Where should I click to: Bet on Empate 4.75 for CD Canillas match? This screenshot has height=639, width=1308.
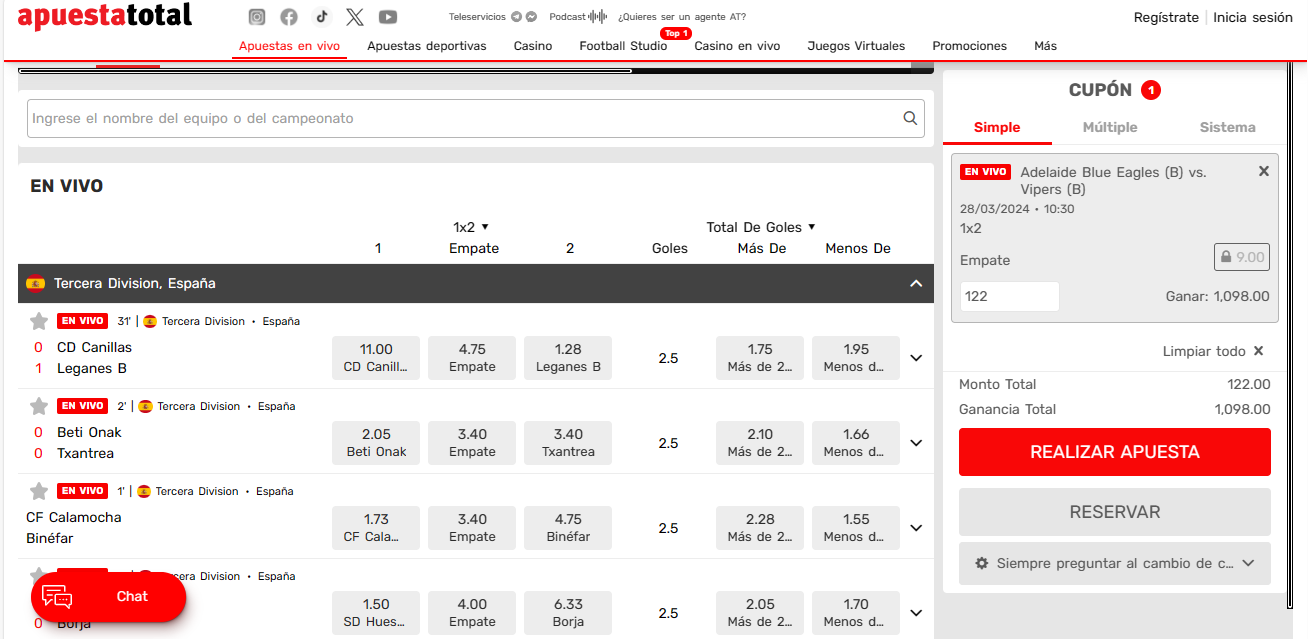pos(472,358)
